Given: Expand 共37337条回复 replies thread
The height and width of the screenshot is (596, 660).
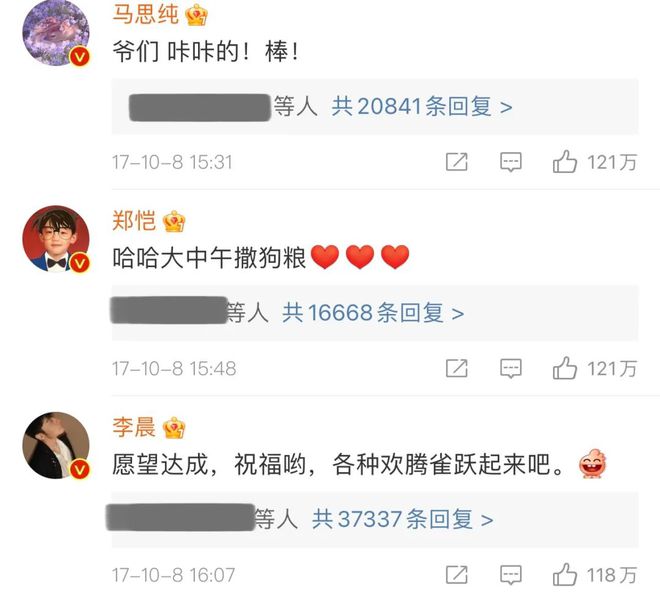Looking at the screenshot, I should (x=402, y=519).
